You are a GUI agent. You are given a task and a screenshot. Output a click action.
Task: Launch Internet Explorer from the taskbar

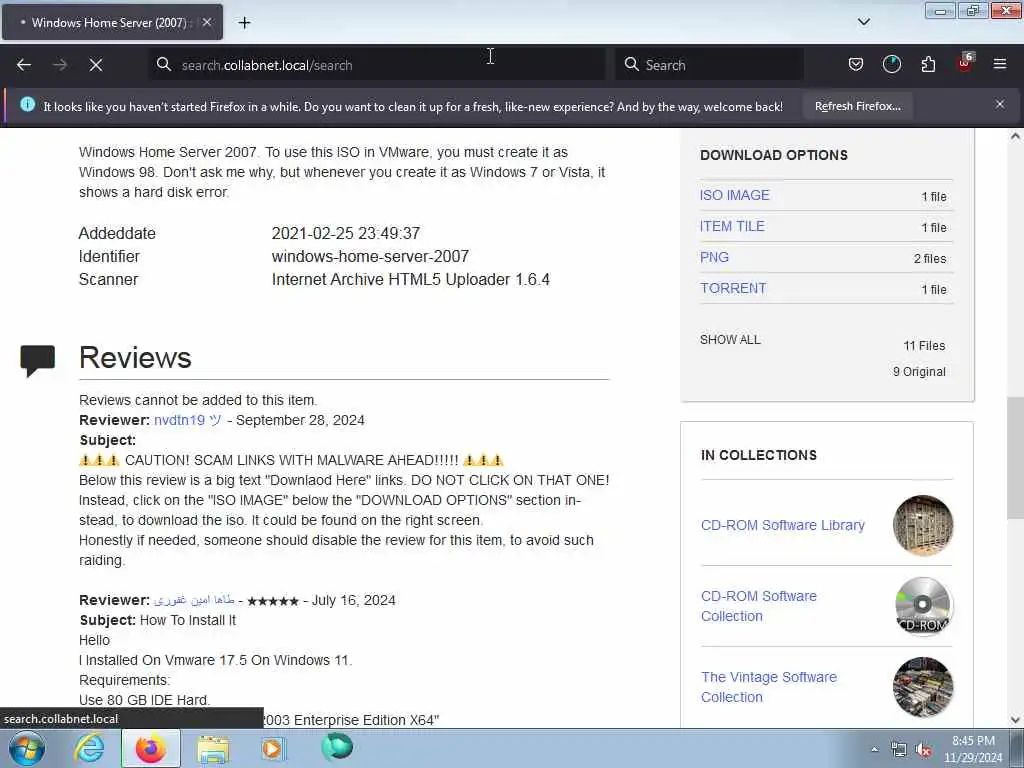click(89, 748)
